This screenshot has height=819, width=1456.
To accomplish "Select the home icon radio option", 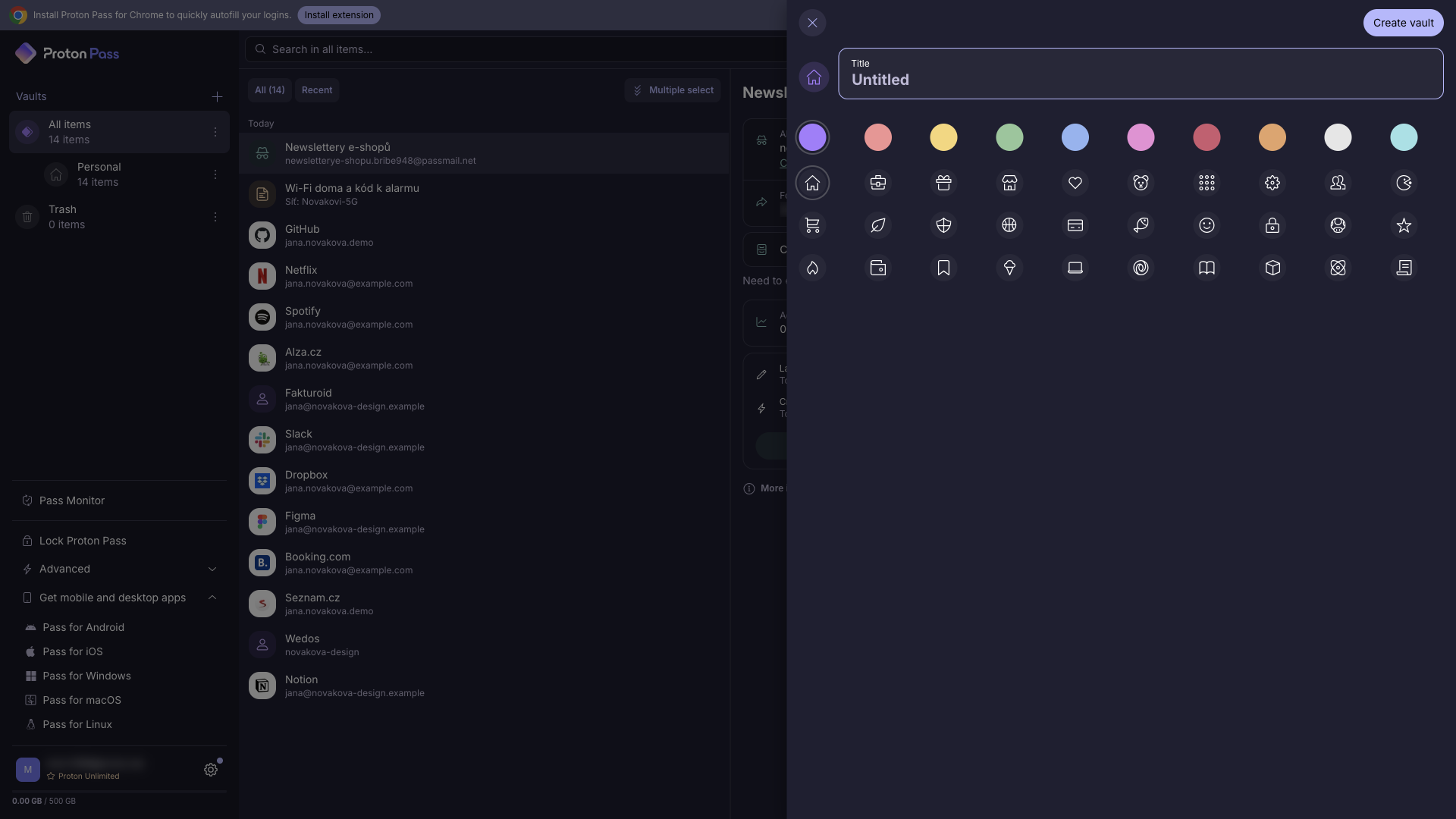I will (812, 183).
